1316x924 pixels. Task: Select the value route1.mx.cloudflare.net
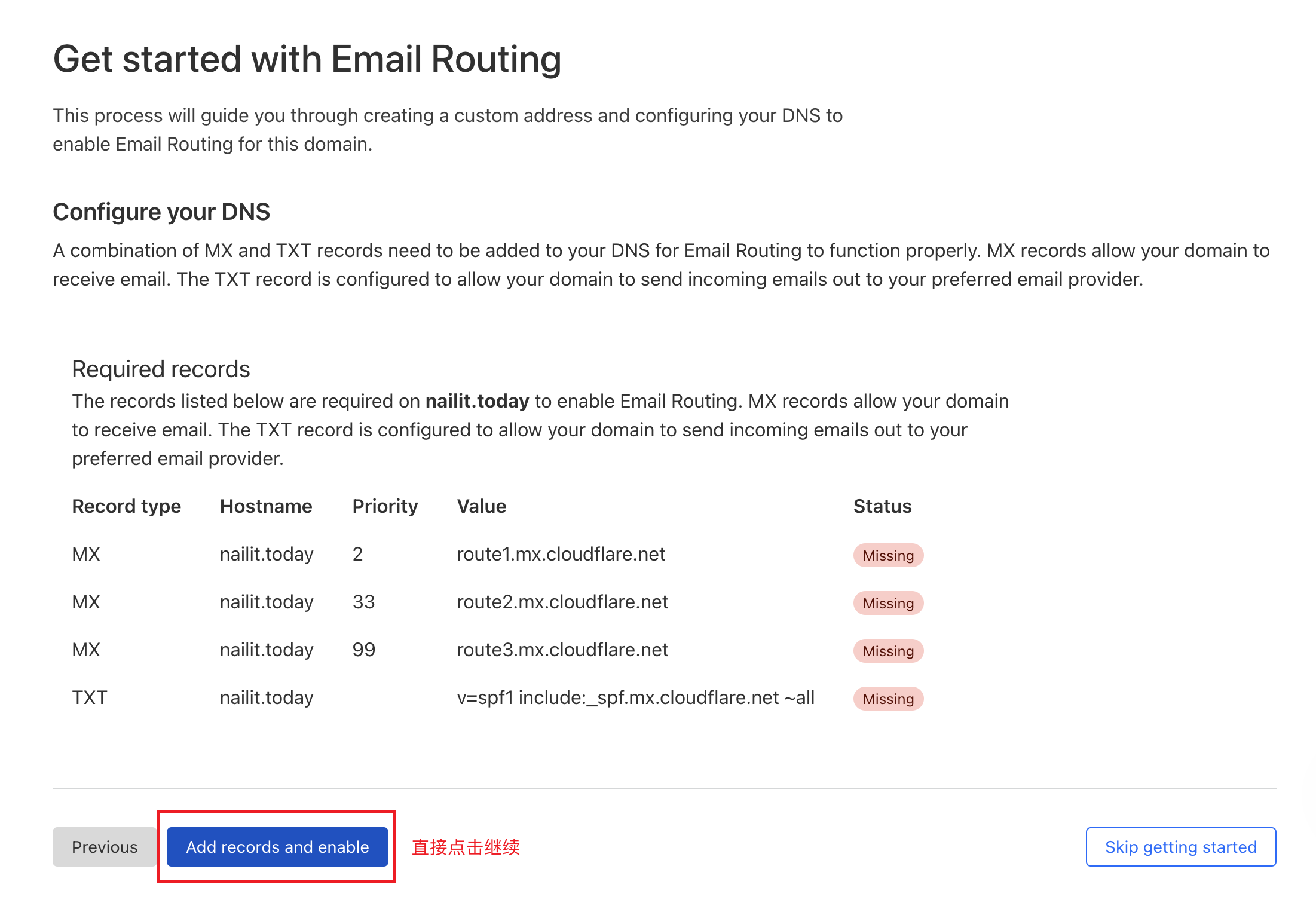[561, 554]
